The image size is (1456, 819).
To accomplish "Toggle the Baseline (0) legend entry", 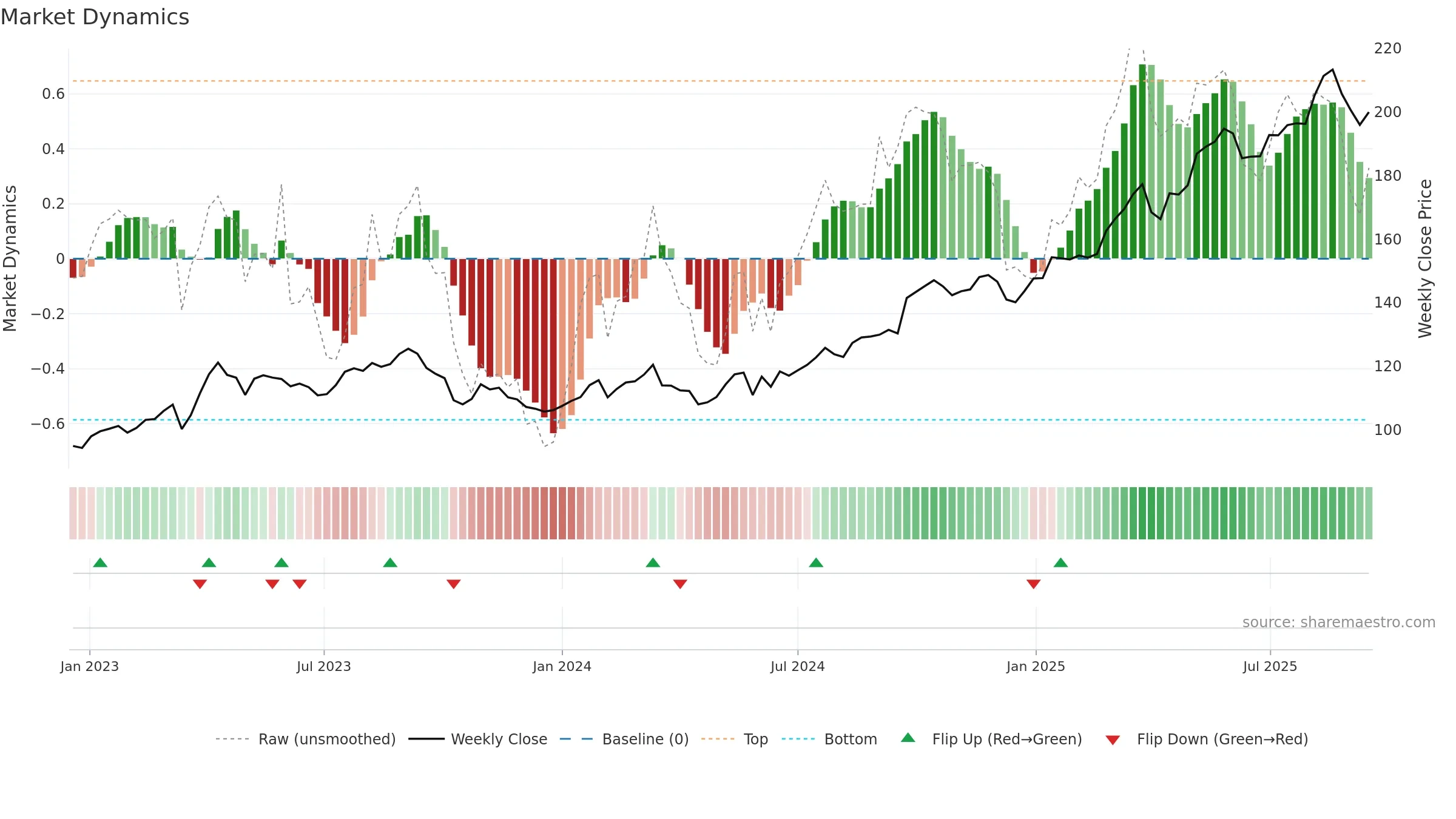I will click(x=624, y=739).
